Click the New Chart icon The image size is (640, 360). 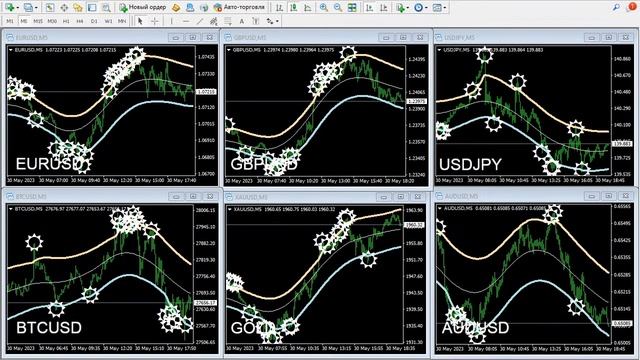(x=10, y=7)
